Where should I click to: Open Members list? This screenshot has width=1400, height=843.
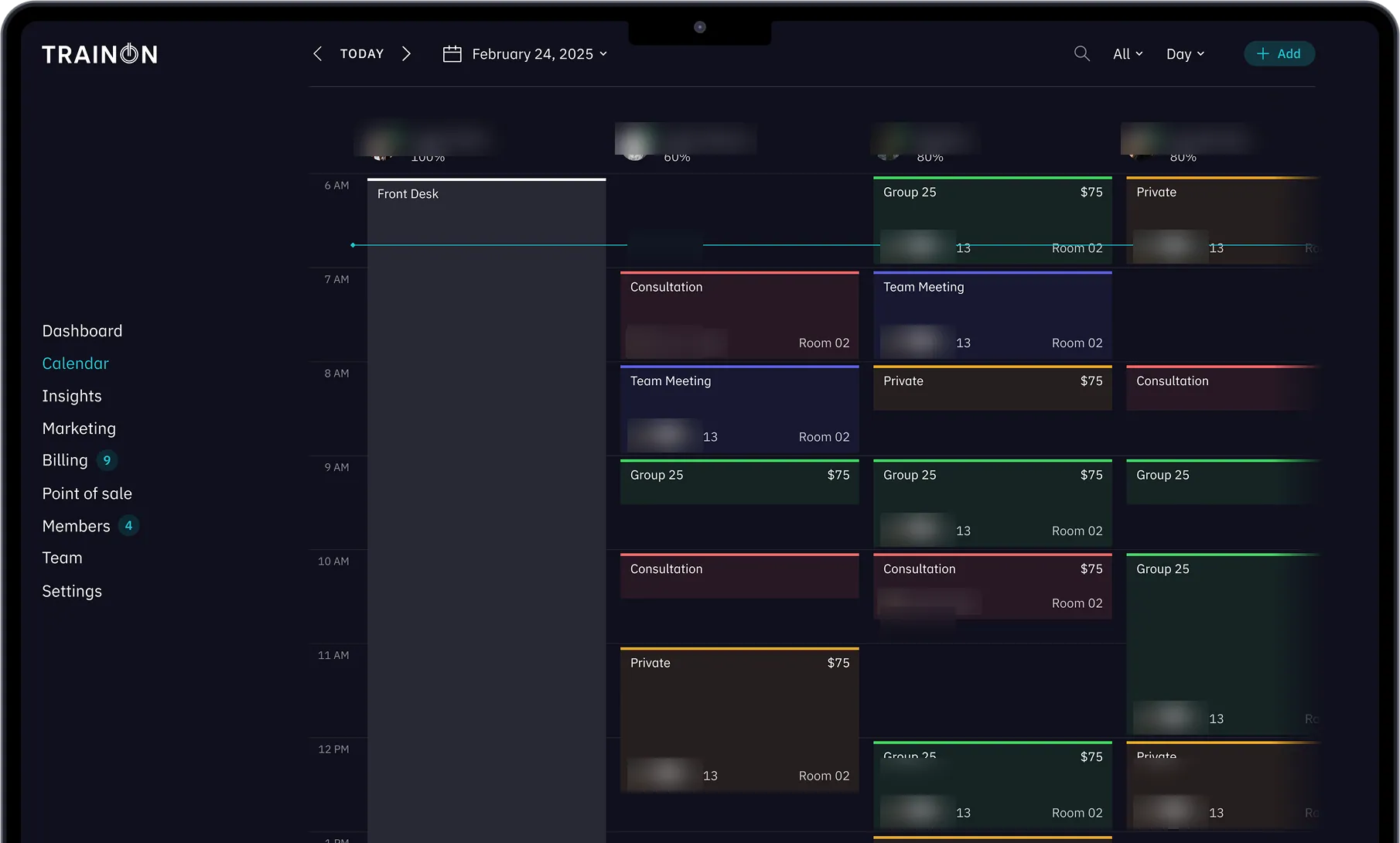click(76, 526)
